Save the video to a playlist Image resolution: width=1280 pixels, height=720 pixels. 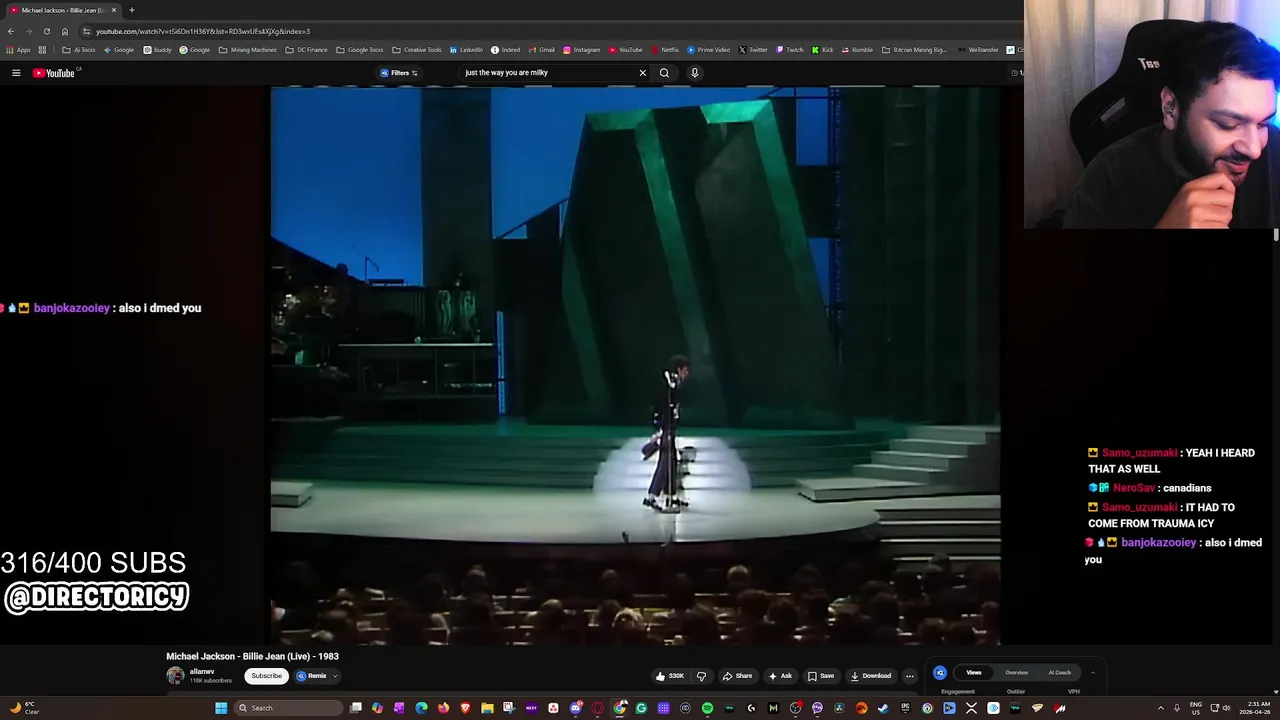point(821,676)
